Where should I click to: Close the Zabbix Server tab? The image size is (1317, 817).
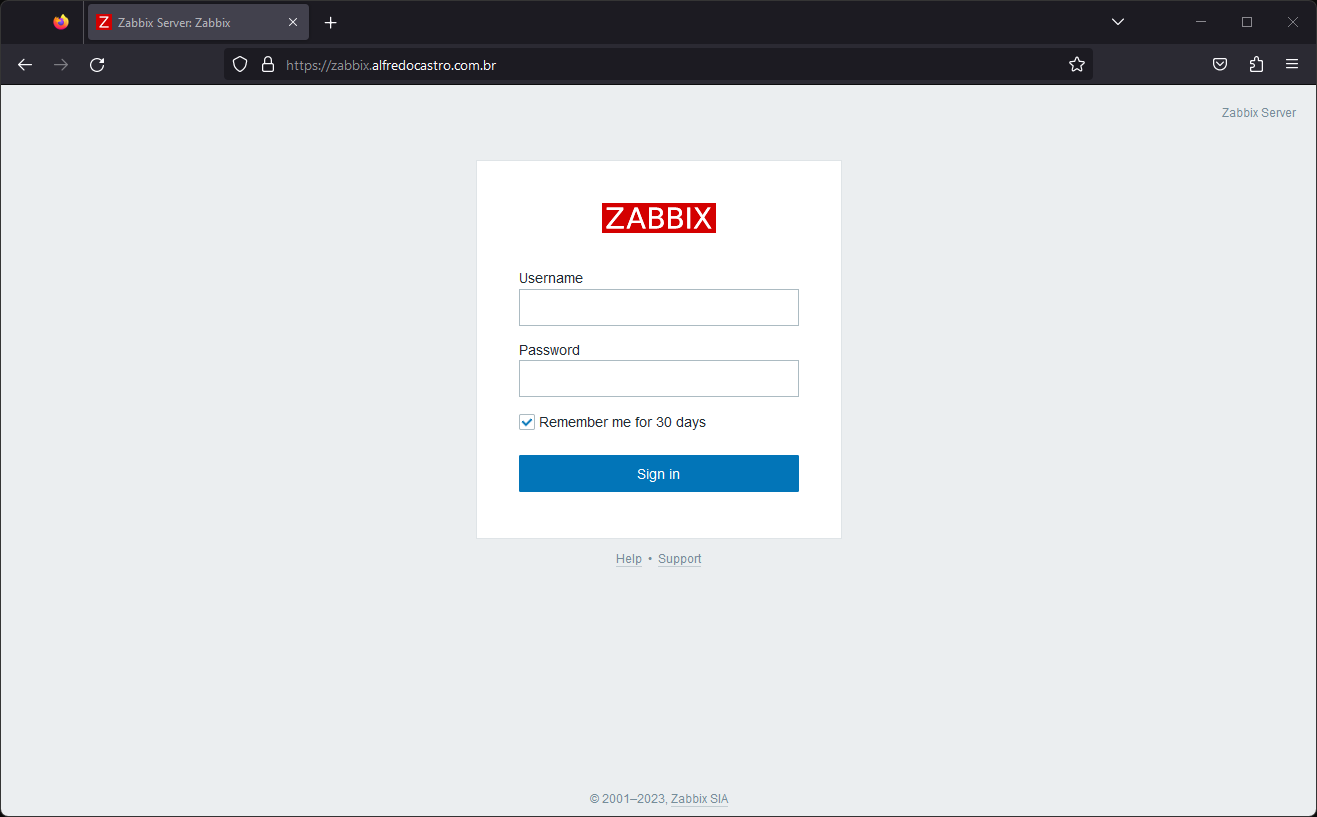[293, 22]
